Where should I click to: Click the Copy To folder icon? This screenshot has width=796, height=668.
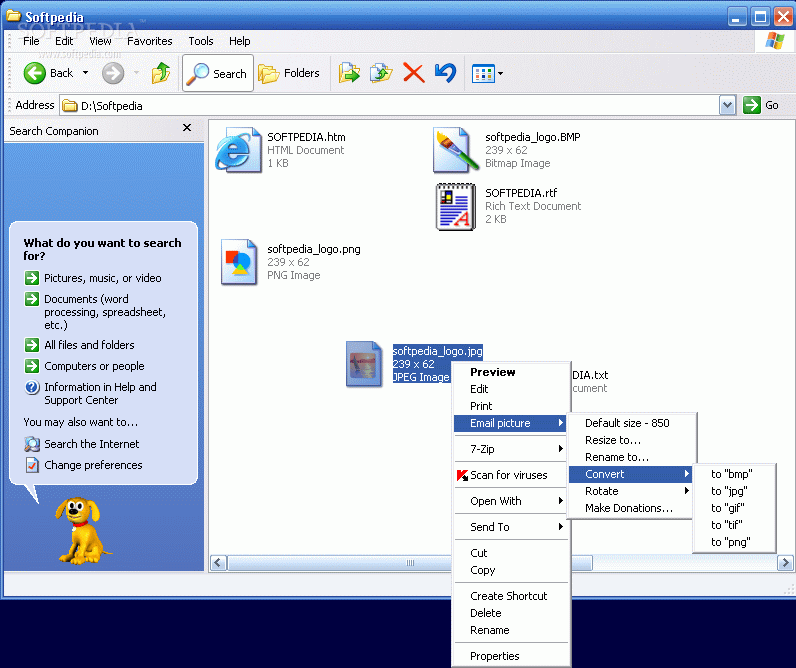pos(381,73)
